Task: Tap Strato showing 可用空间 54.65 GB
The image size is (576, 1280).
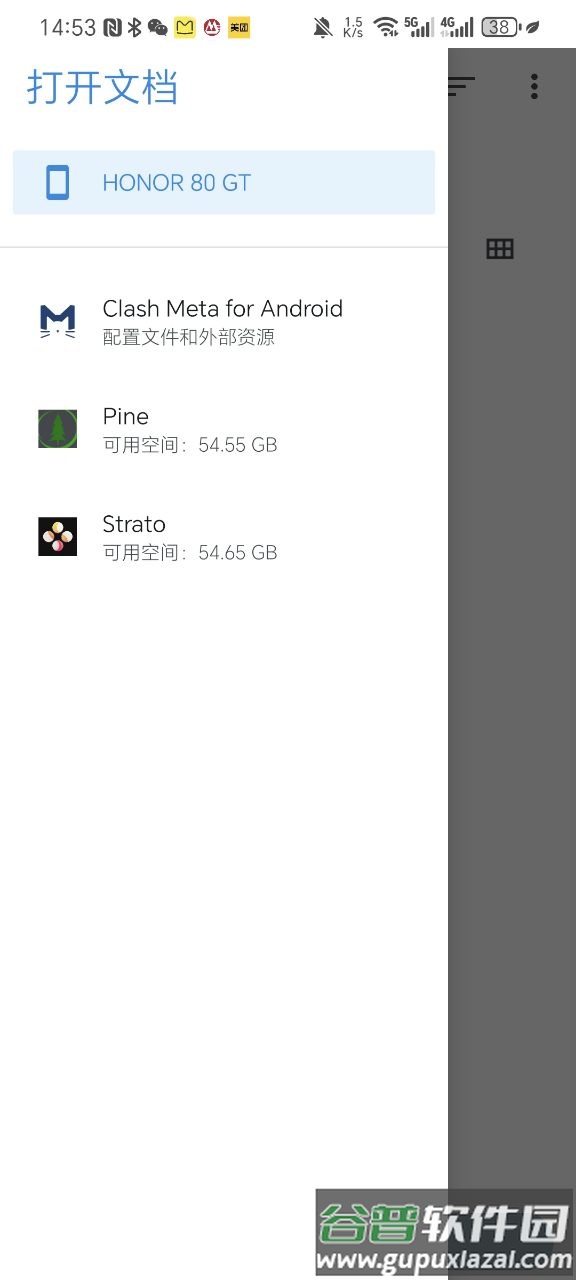Action: click(190, 538)
